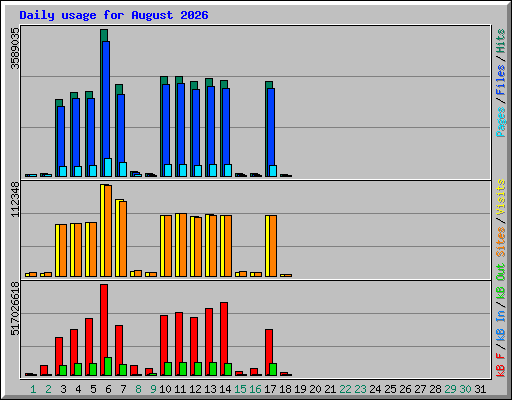Click the green kB Out bar for day 6

(x=108, y=366)
